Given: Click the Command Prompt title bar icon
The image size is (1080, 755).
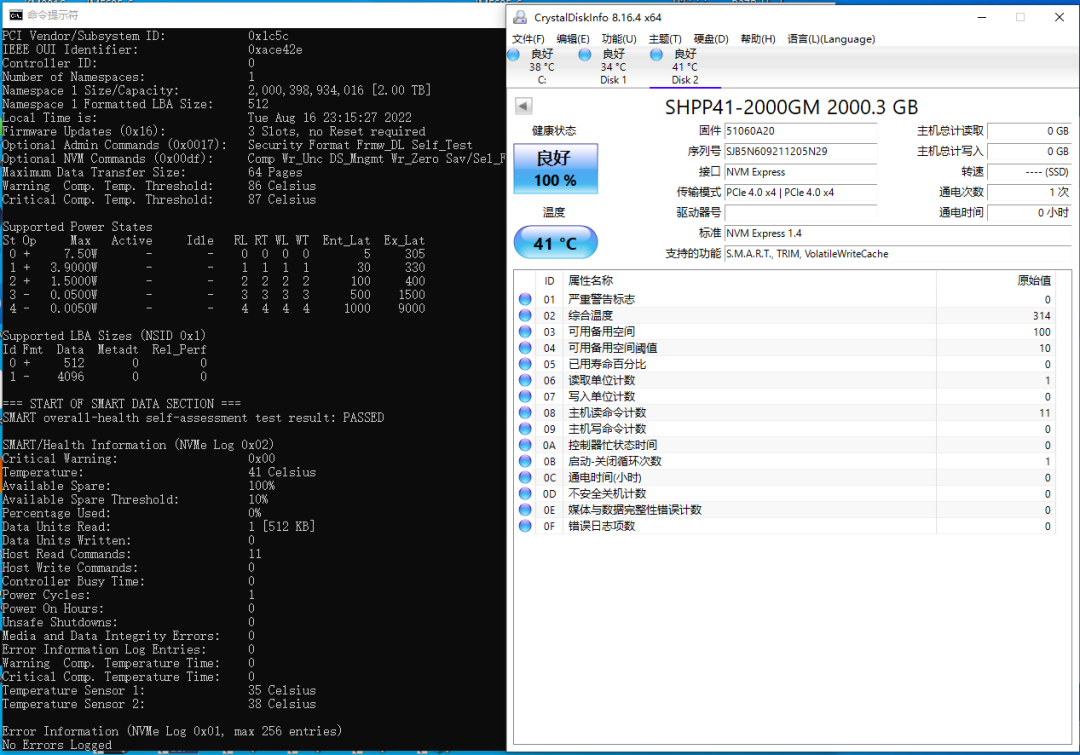Looking at the screenshot, I should point(15,14).
